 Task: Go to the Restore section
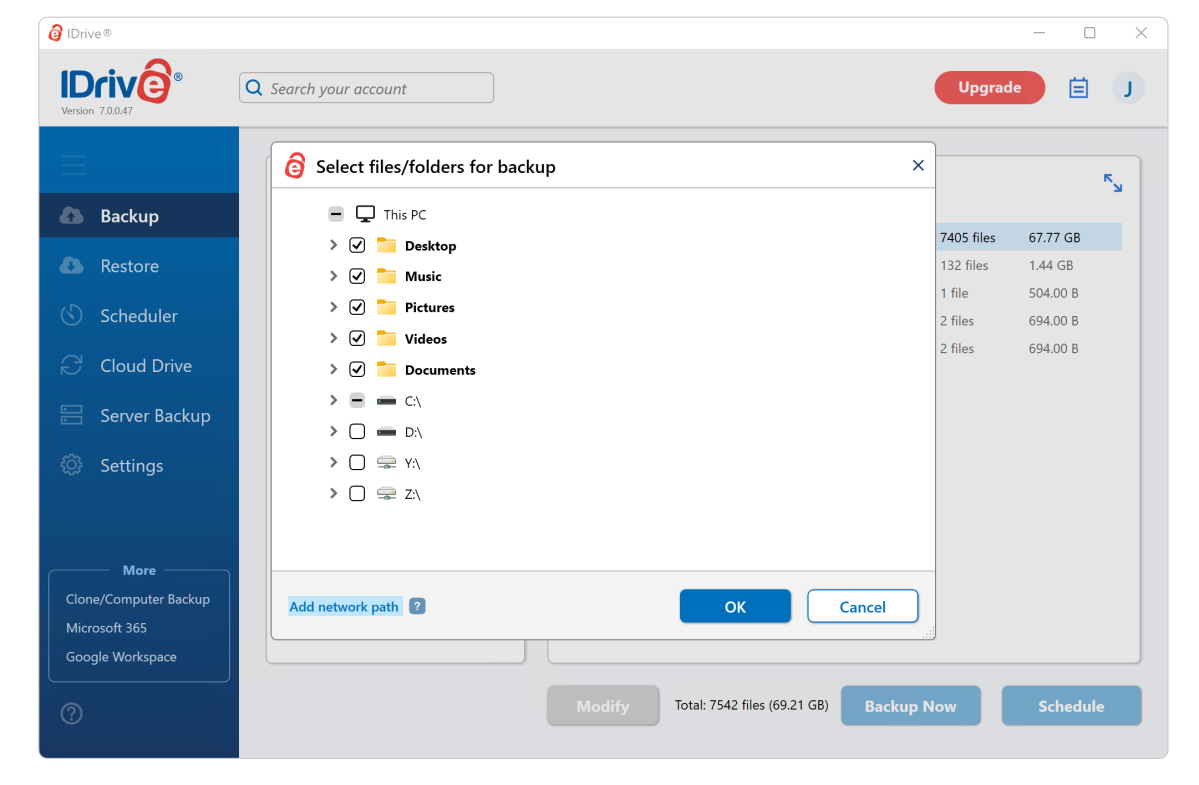[x=129, y=266]
